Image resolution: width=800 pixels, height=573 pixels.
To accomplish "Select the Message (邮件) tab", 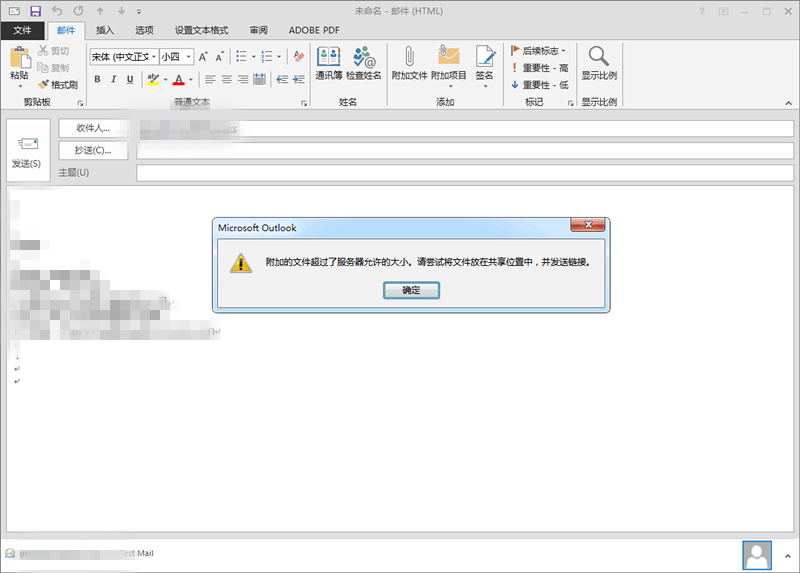I will (66, 30).
